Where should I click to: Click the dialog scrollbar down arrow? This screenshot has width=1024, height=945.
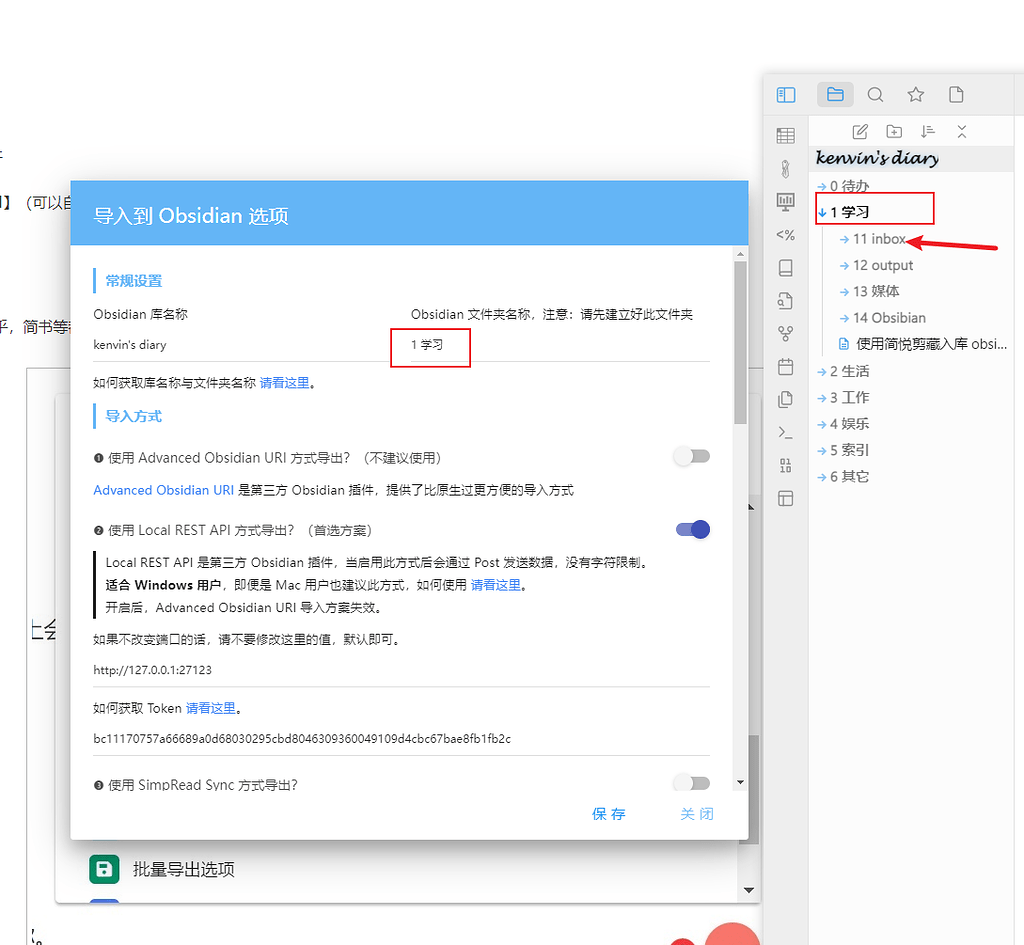740,782
